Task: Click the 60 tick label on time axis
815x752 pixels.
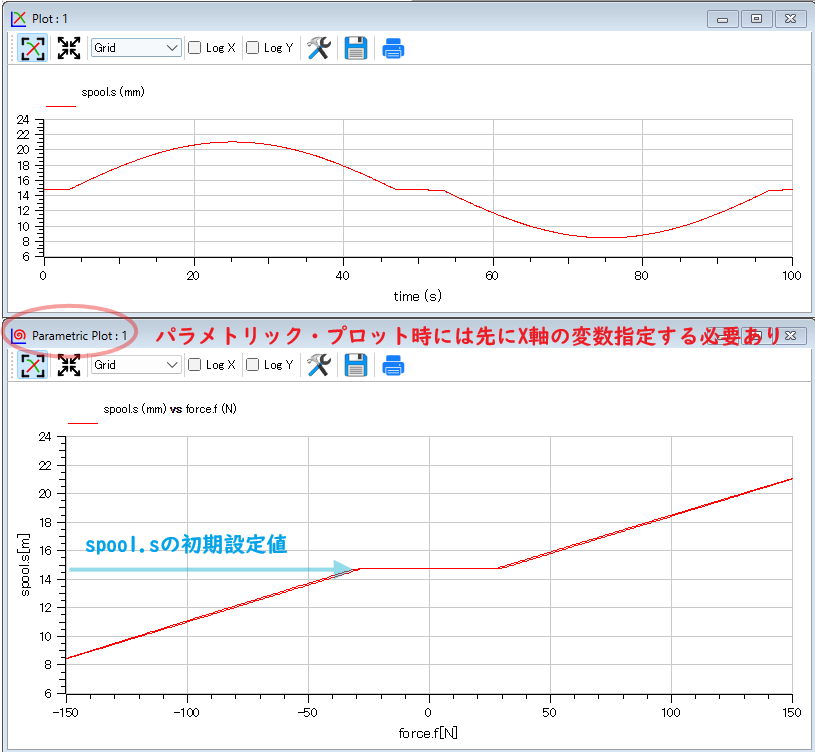Action: coord(492,276)
